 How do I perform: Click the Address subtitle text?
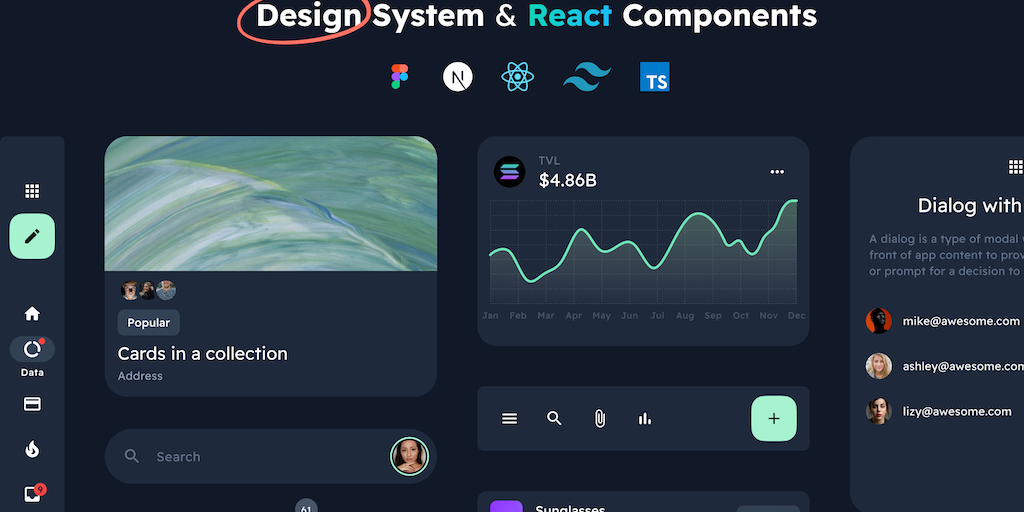coord(140,376)
